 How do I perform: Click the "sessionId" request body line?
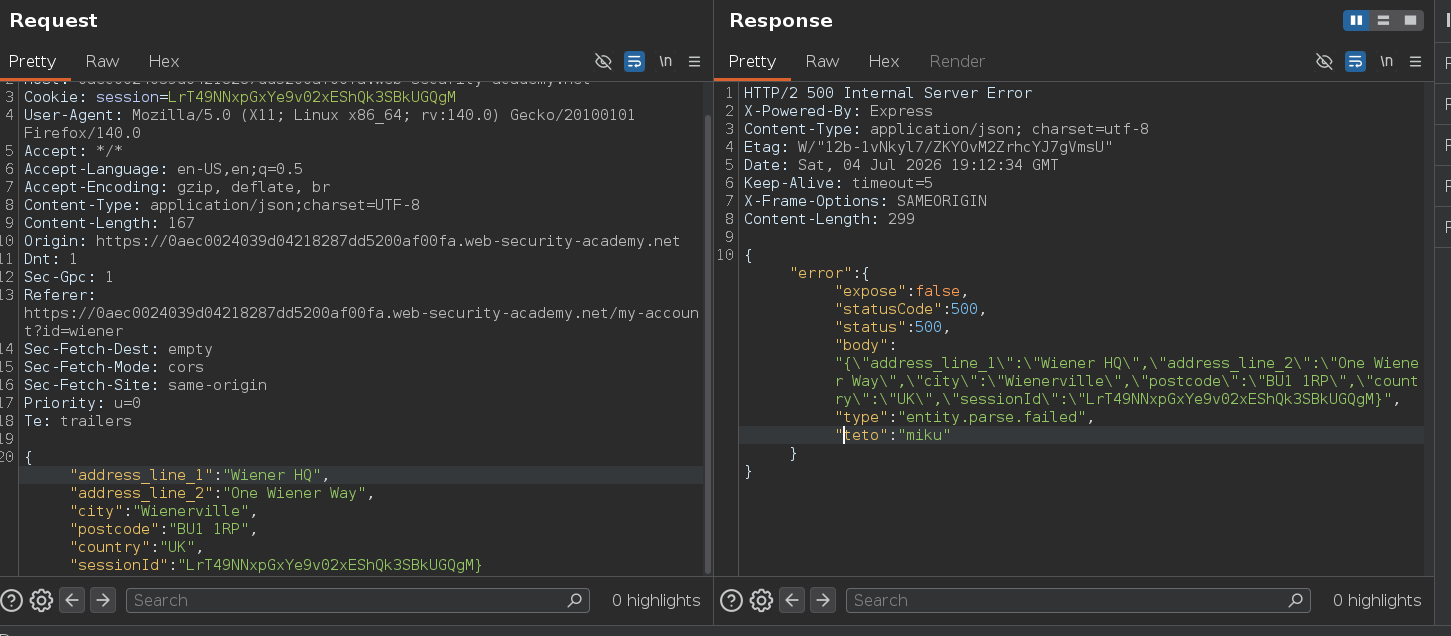pyautogui.click(x=276, y=565)
